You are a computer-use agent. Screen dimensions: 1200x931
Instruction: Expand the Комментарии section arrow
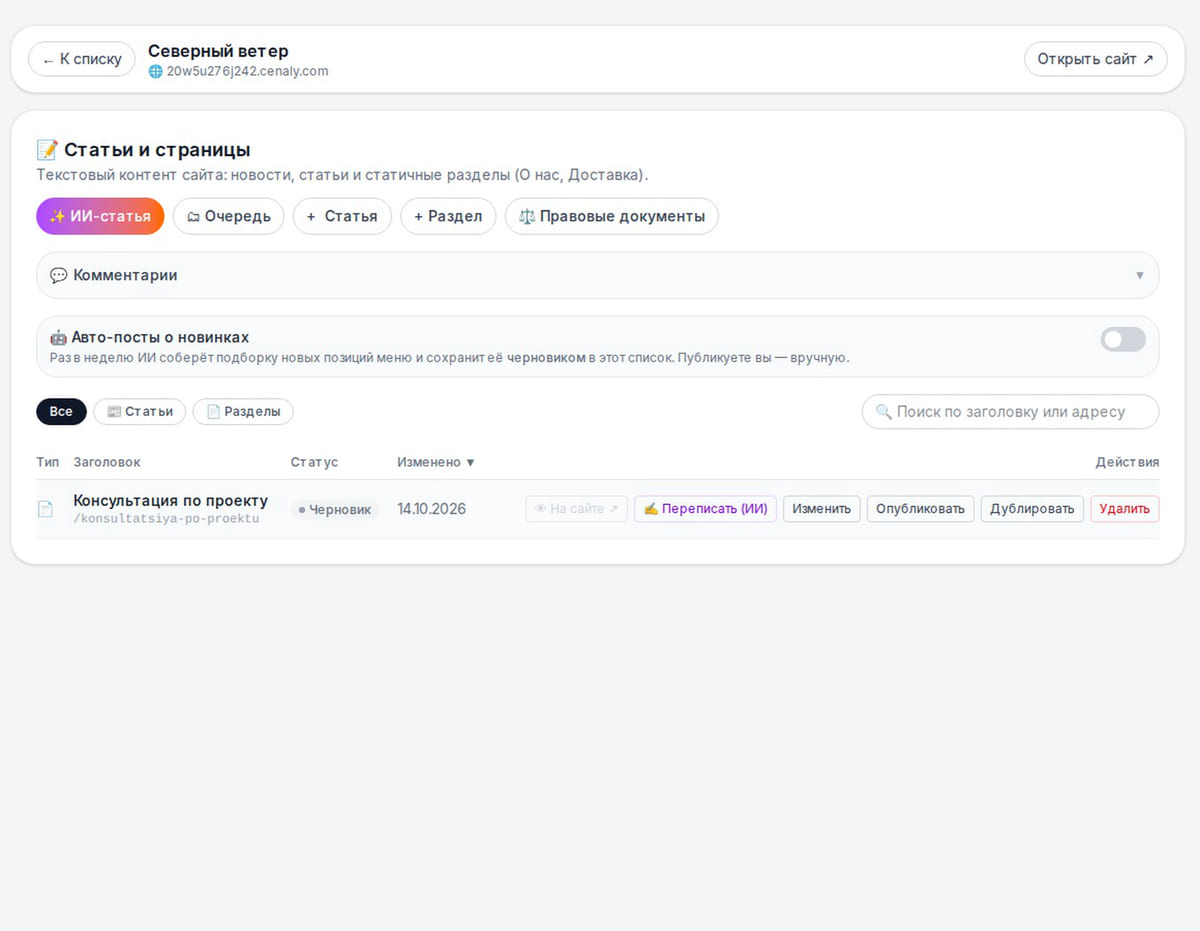click(x=1140, y=275)
